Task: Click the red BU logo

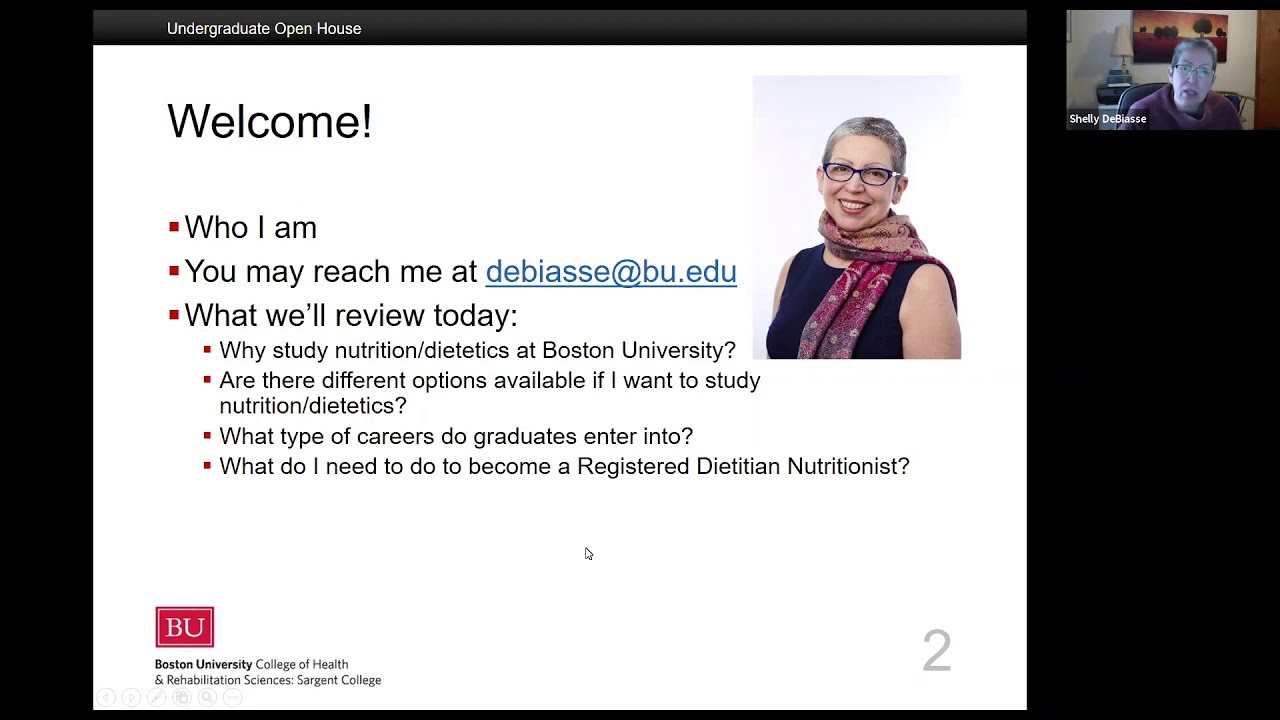Action: pyautogui.click(x=184, y=627)
